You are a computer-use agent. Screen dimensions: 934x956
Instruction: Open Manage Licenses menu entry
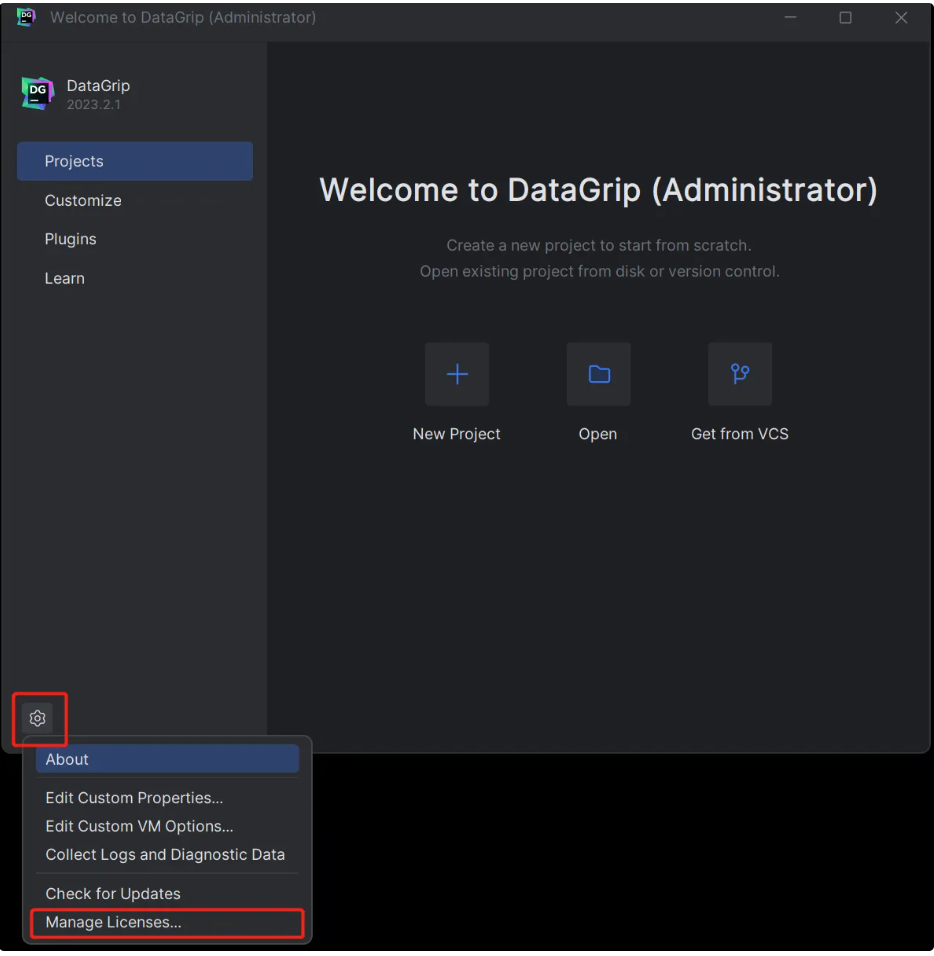pos(167,922)
